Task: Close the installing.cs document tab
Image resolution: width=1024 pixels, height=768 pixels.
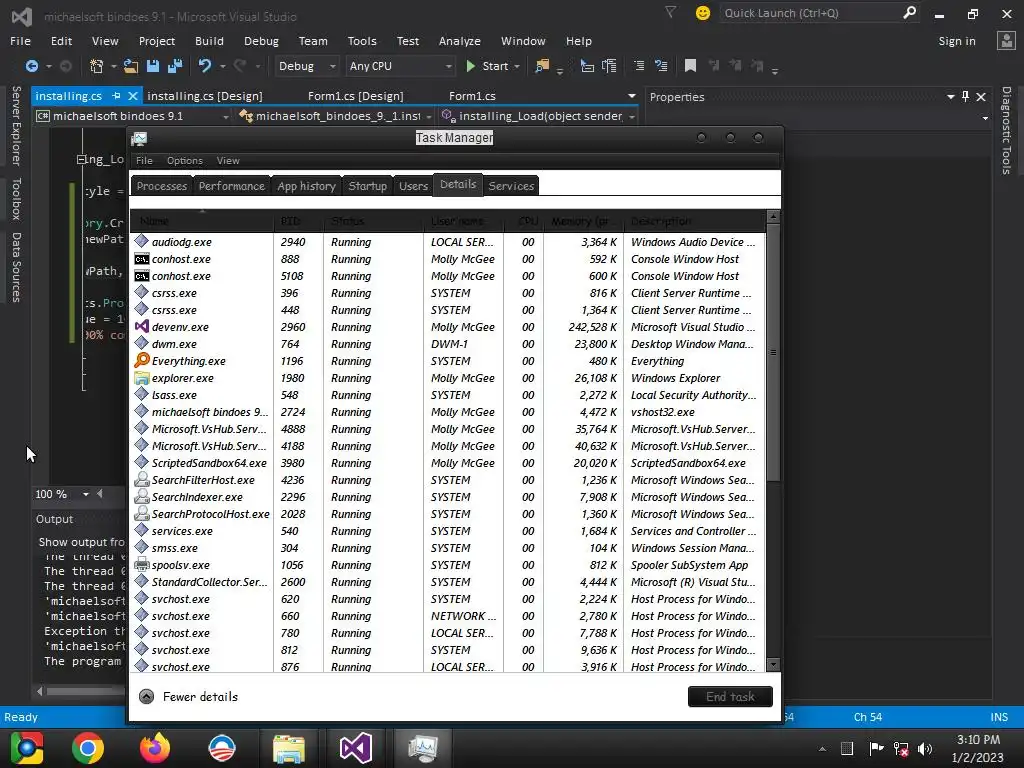Action: pyautogui.click(x=133, y=96)
